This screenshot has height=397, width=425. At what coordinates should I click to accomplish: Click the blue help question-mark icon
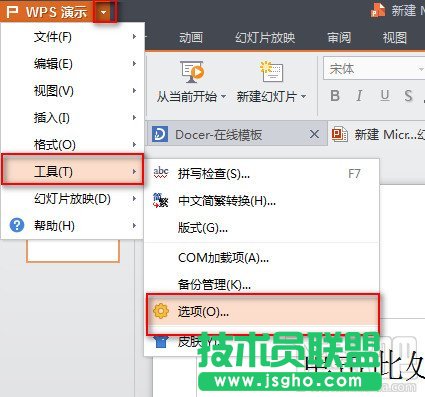click(17, 225)
